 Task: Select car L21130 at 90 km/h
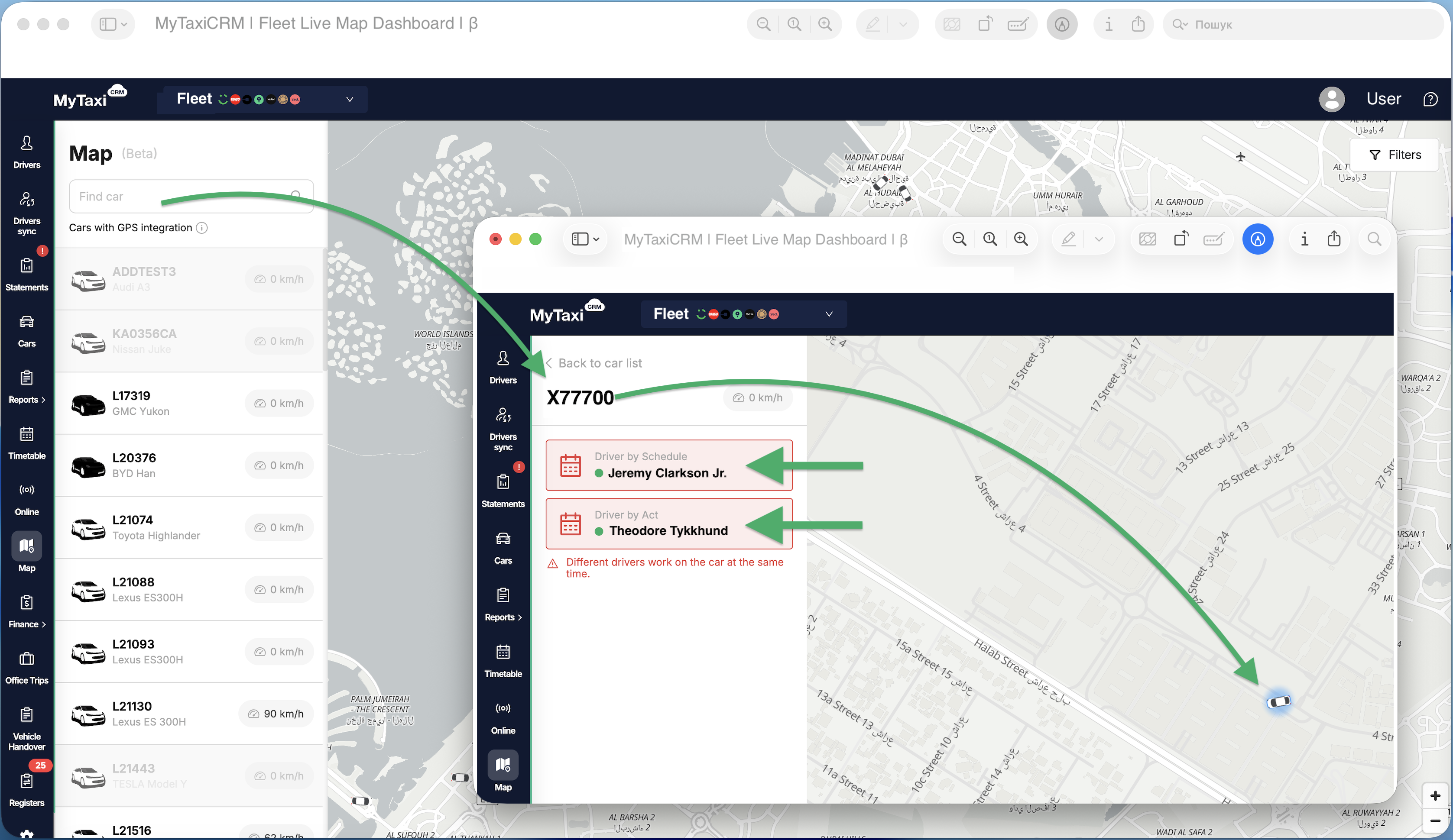189,714
